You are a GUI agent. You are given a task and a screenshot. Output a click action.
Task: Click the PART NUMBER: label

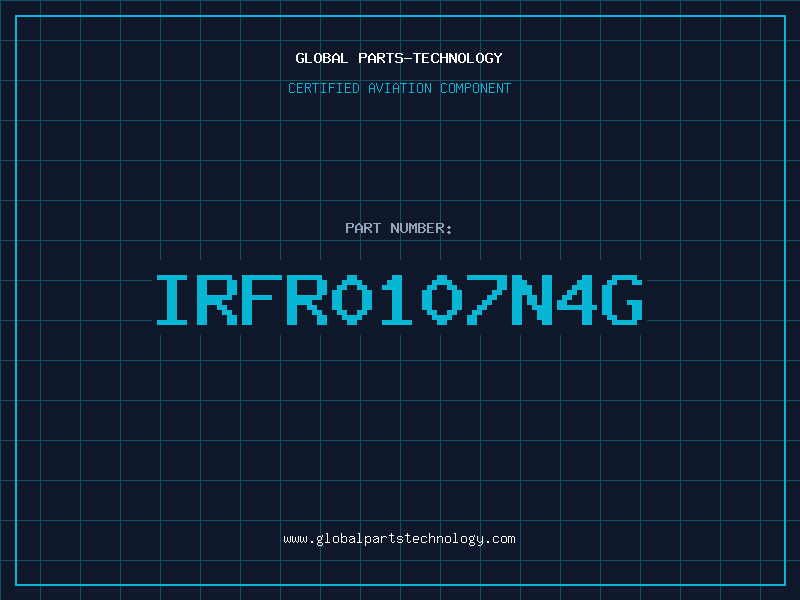pyautogui.click(x=399, y=229)
